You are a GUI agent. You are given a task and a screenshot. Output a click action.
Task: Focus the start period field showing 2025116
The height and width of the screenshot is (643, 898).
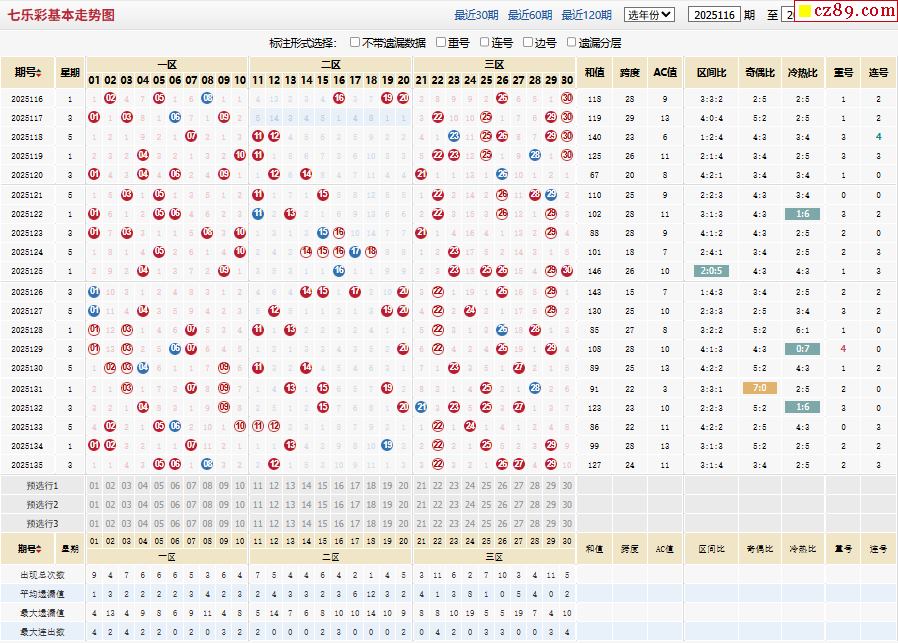[714, 15]
